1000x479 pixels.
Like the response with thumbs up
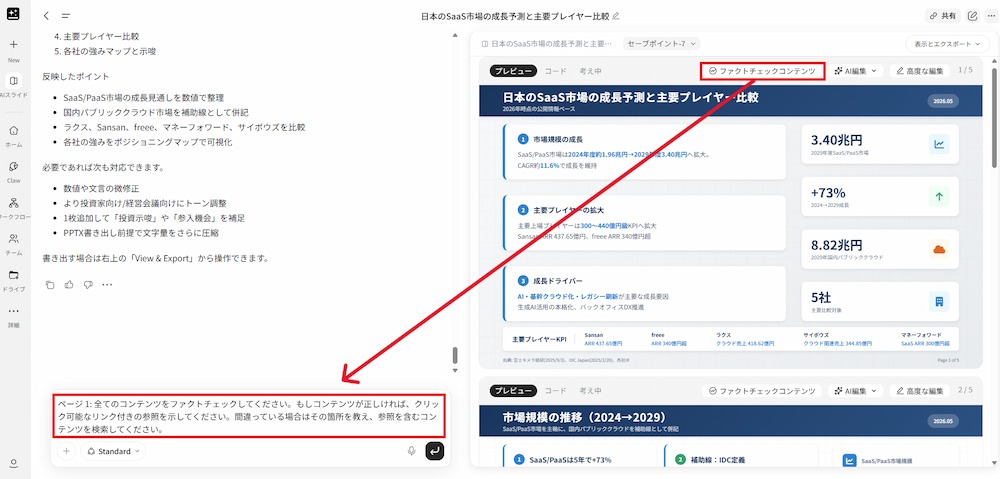coord(69,284)
